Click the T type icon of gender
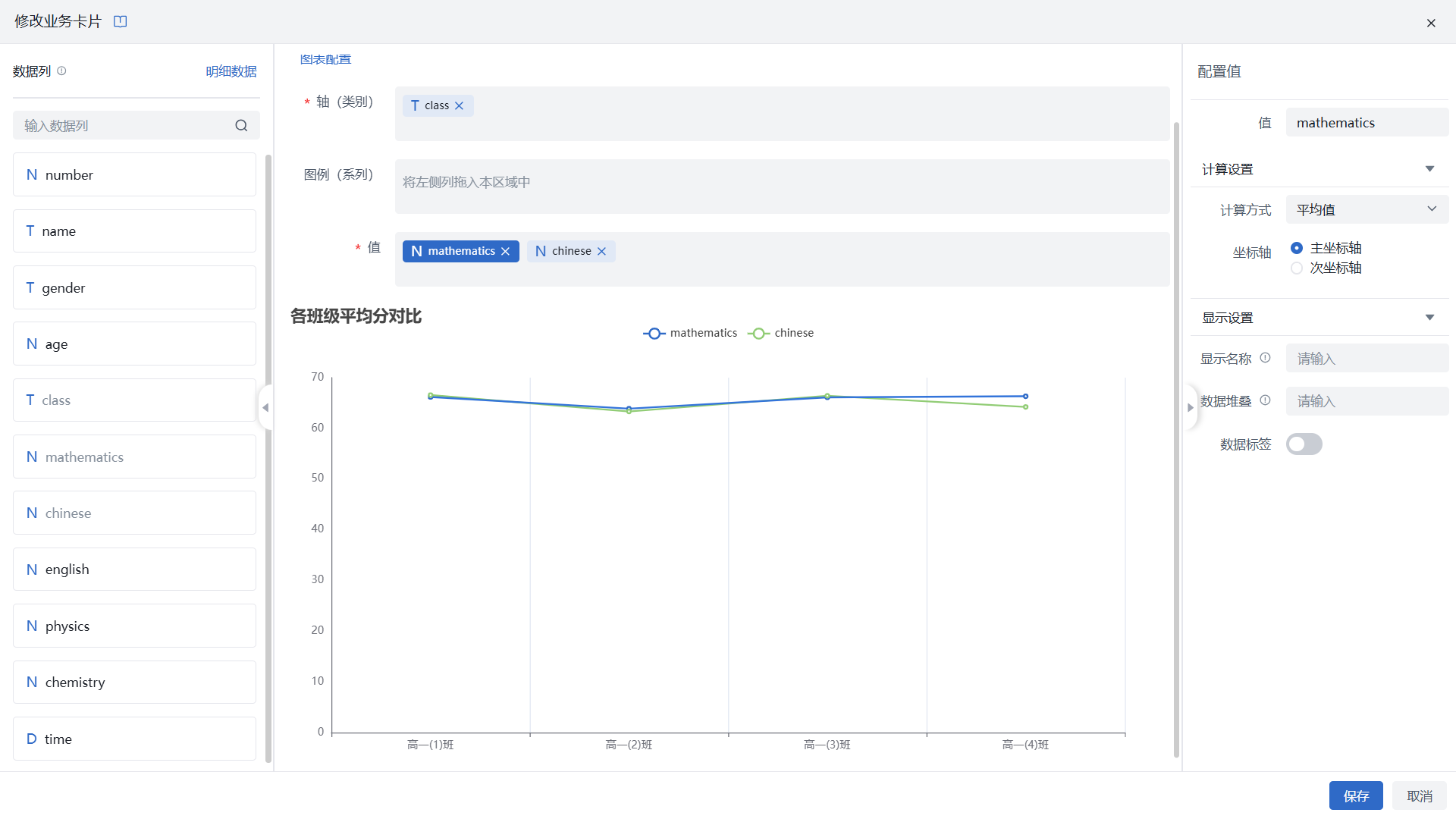The image size is (1456, 819). (x=30, y=287)
